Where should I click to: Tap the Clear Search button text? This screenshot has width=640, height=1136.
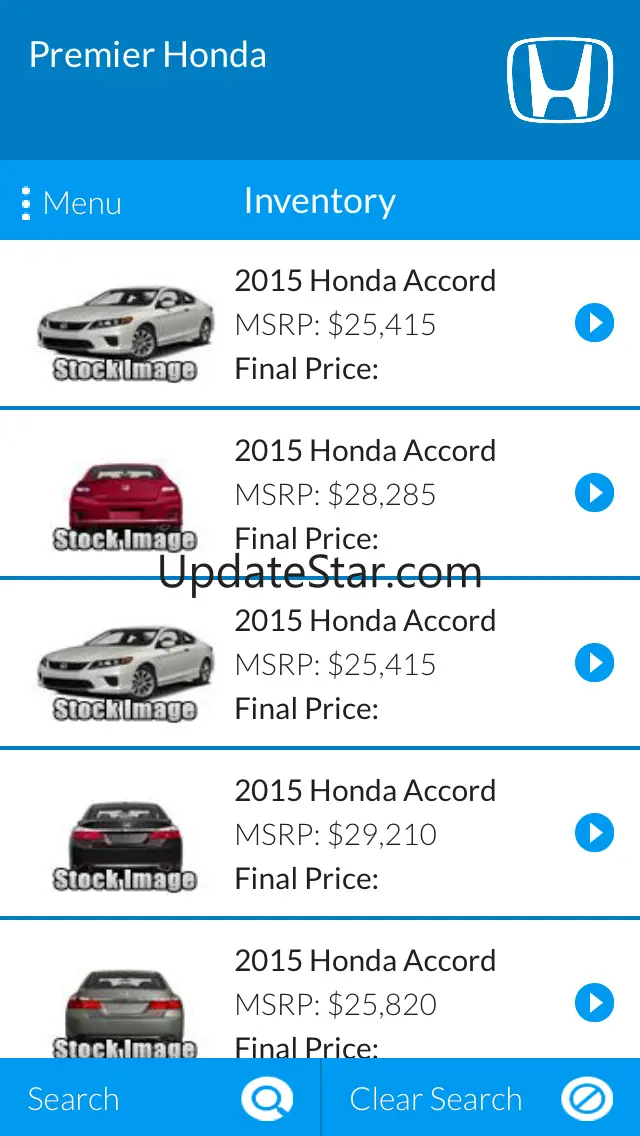click(436, 1099)
